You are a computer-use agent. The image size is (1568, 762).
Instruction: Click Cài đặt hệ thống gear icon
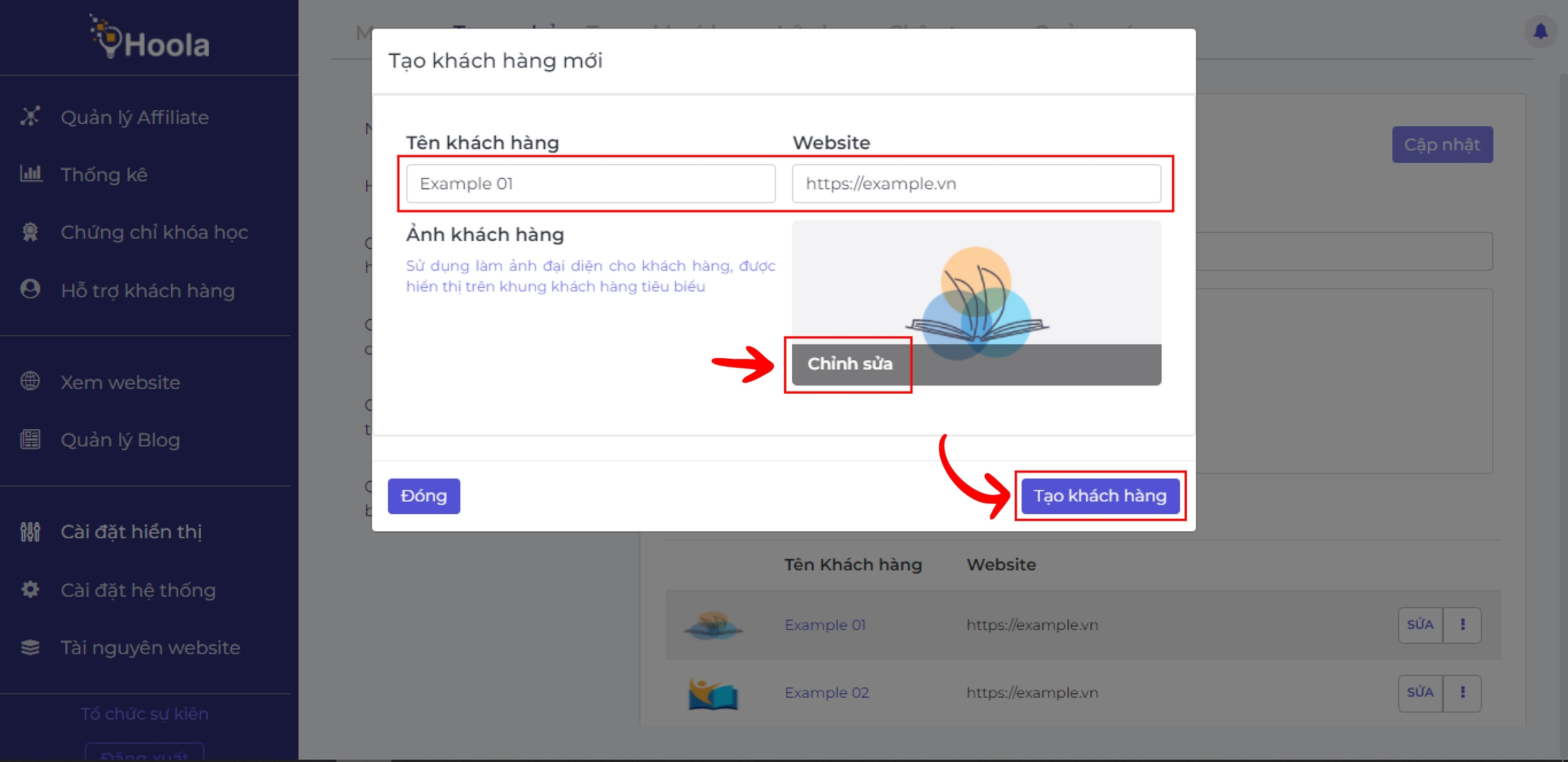pyautogui.click(x=30, y=590)
